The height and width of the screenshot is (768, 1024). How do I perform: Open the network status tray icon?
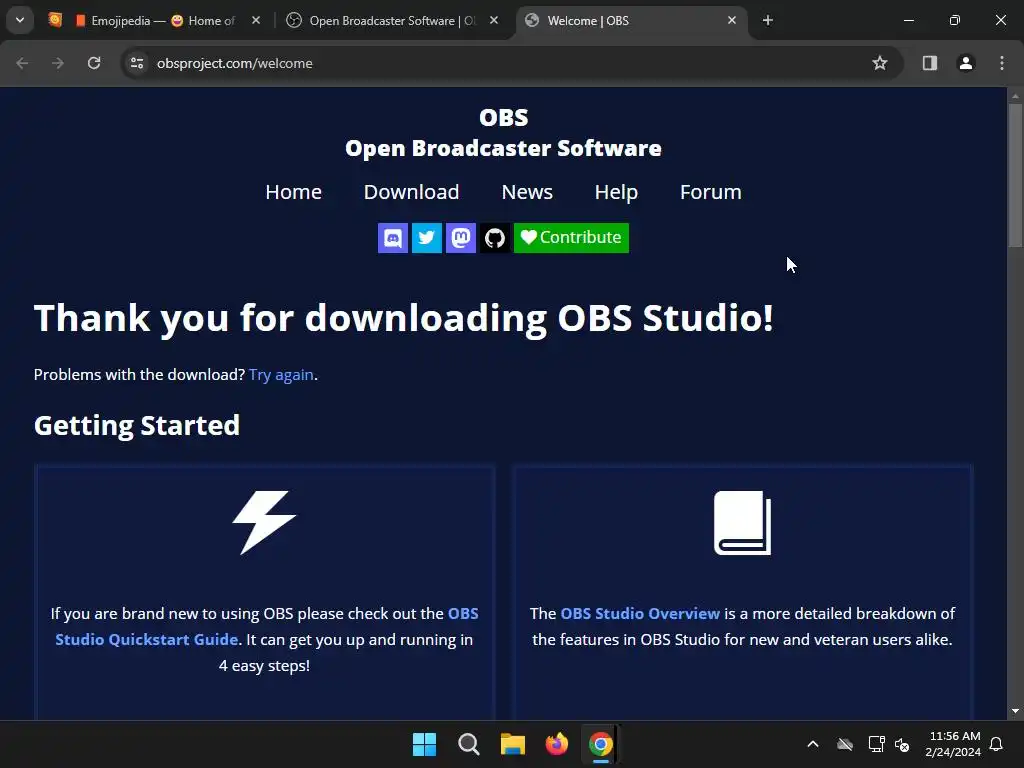tap(876, 744)
